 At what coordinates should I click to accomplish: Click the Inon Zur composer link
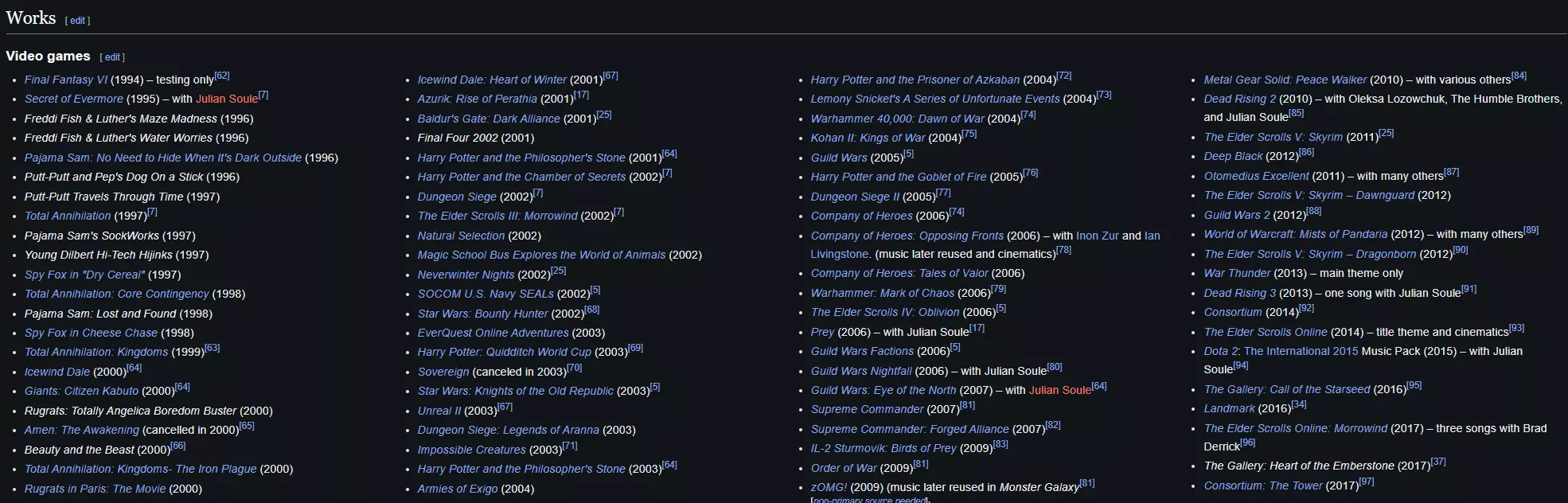[1098, 236]
